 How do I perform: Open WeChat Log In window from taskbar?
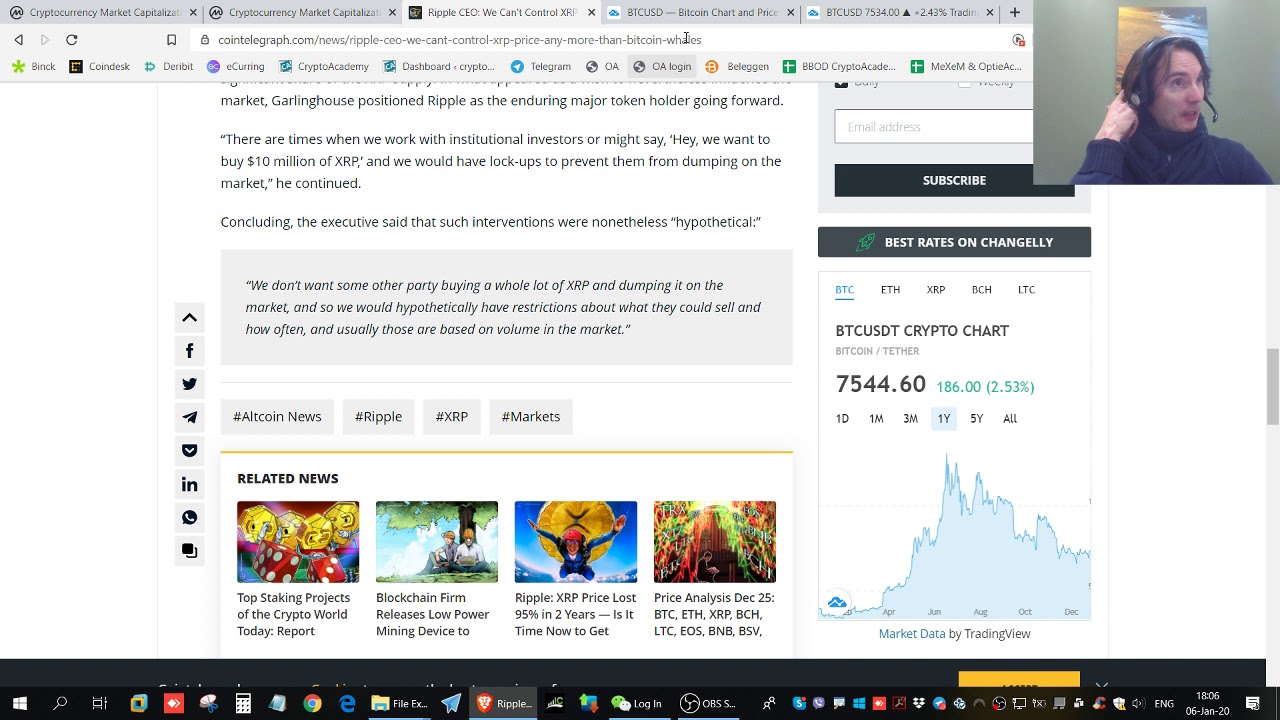coord(637,704)
